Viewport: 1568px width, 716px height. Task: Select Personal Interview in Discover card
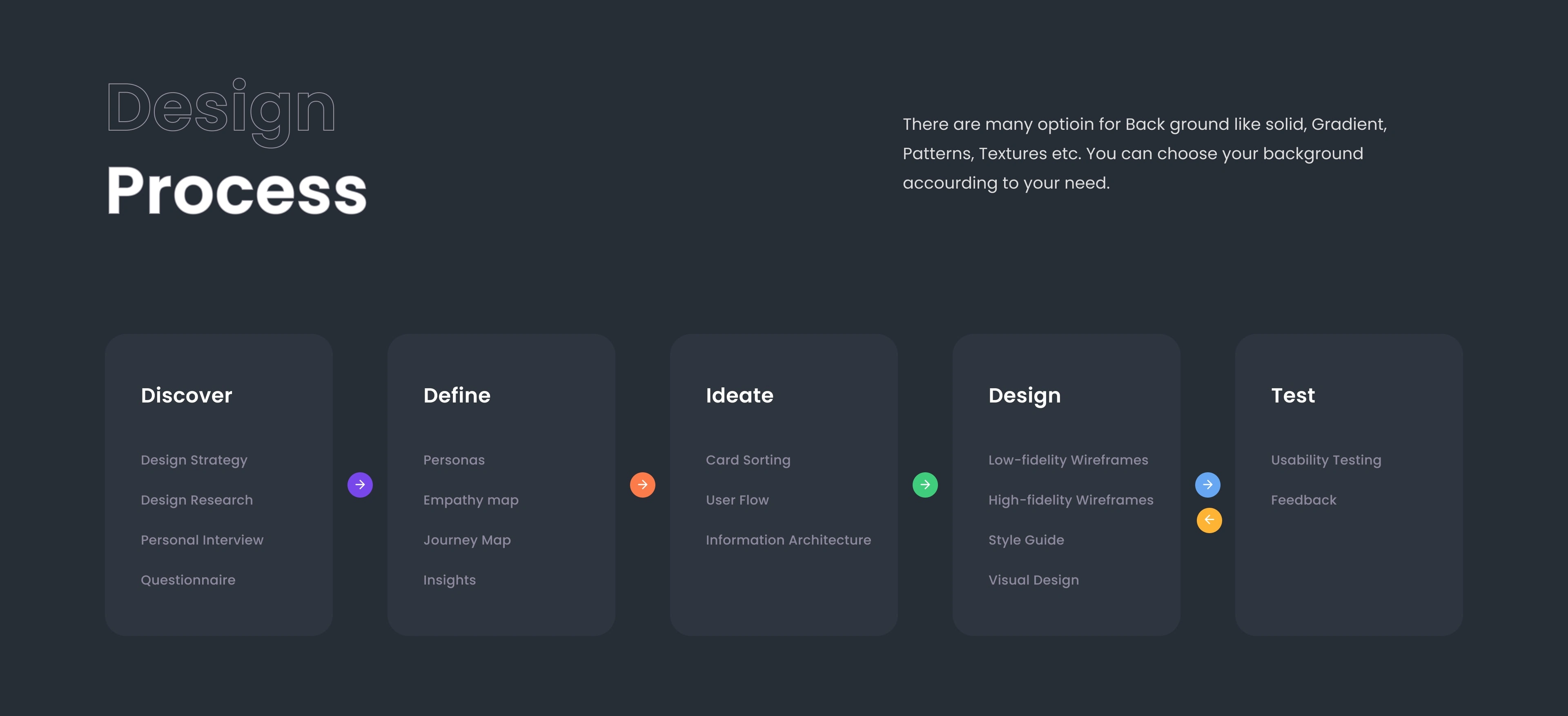201,540
